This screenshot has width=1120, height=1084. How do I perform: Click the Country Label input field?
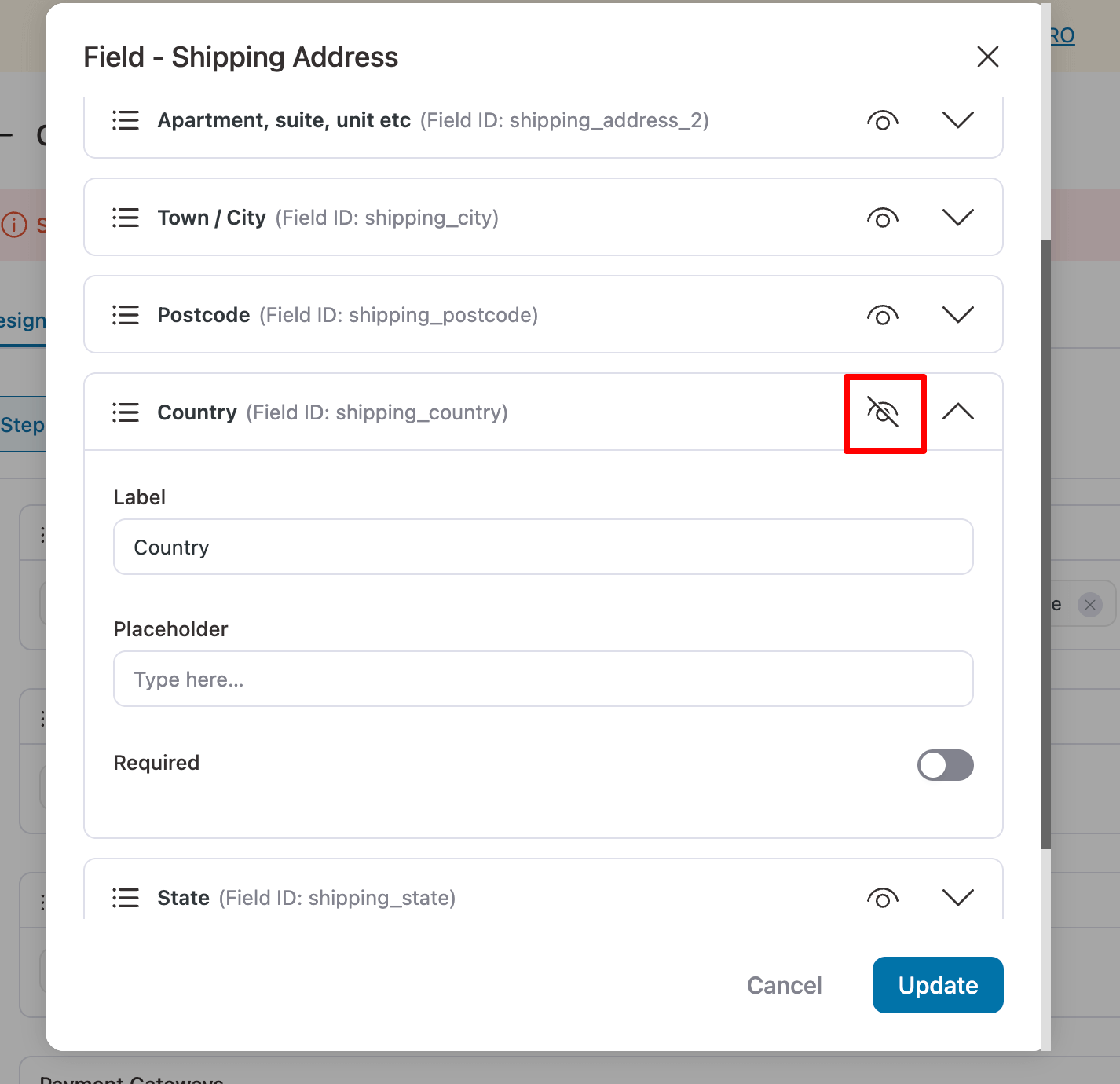pos(544,547)
